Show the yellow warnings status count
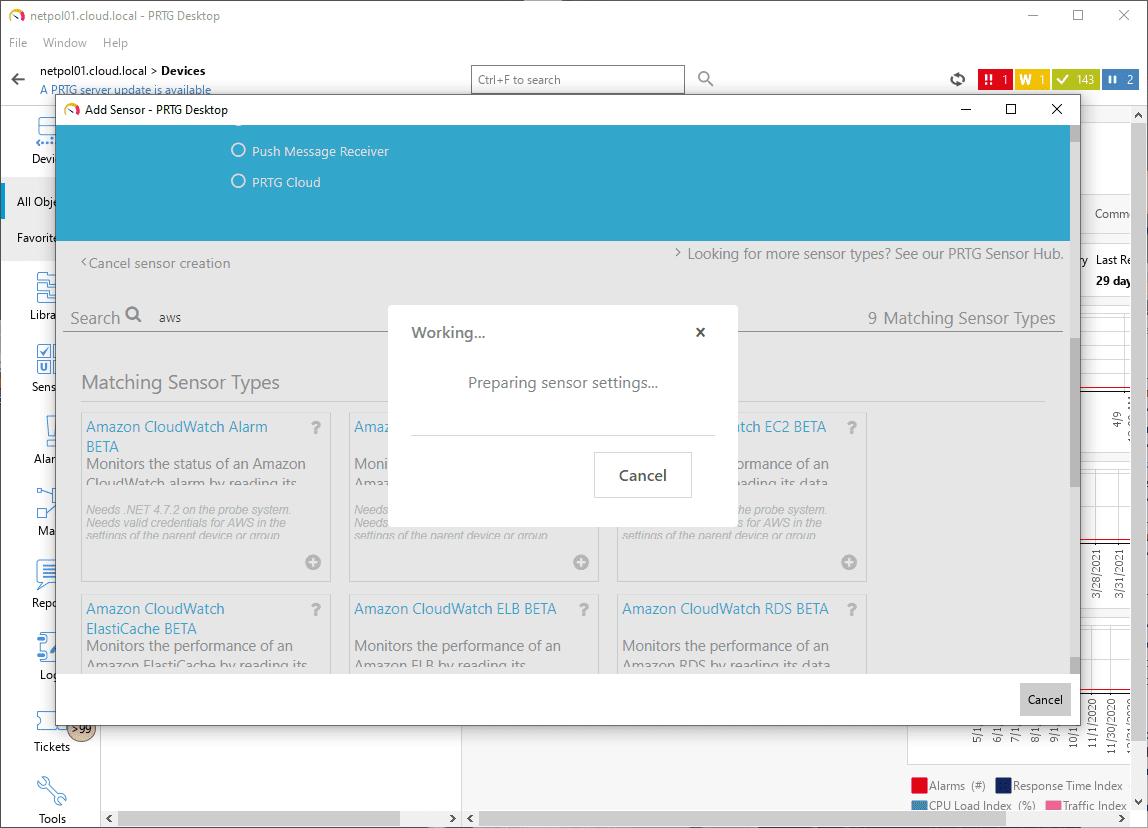This screenshot has height=828, width=1148. [1032, 79]
